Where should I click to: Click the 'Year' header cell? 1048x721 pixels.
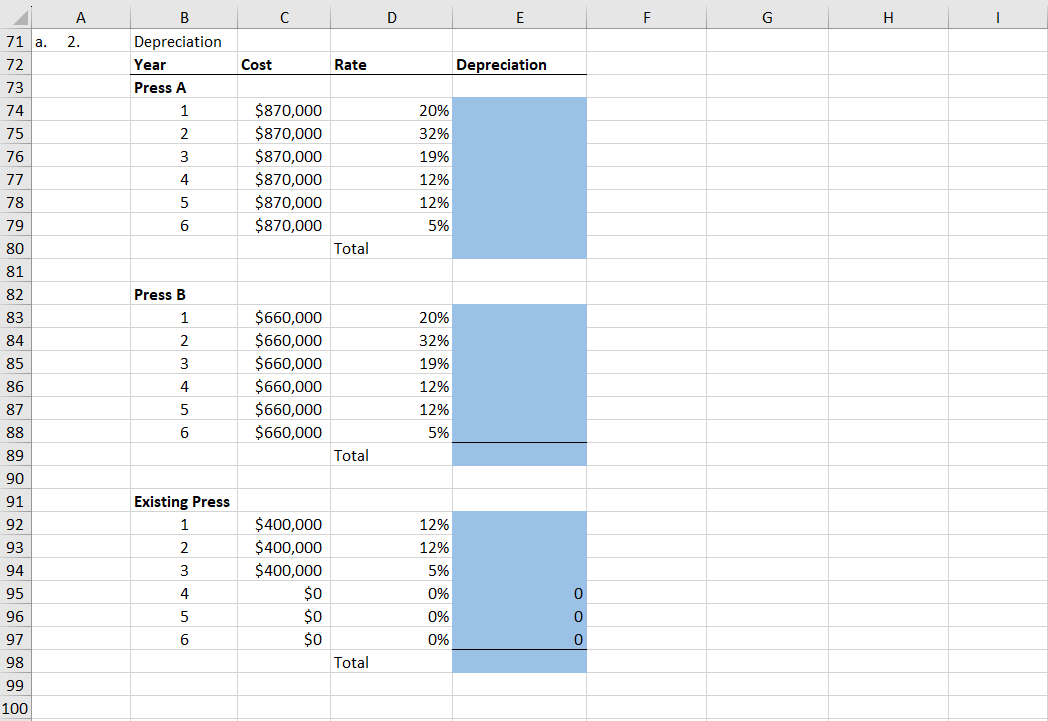pos(184,64)
